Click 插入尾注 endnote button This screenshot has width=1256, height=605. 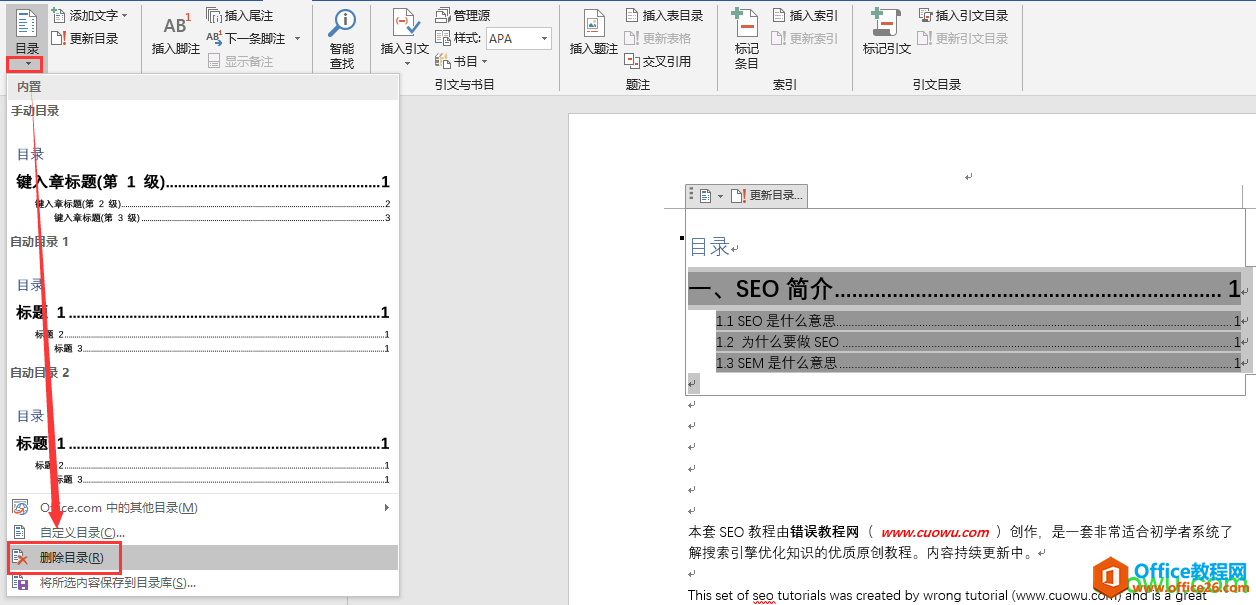(240, 15)
